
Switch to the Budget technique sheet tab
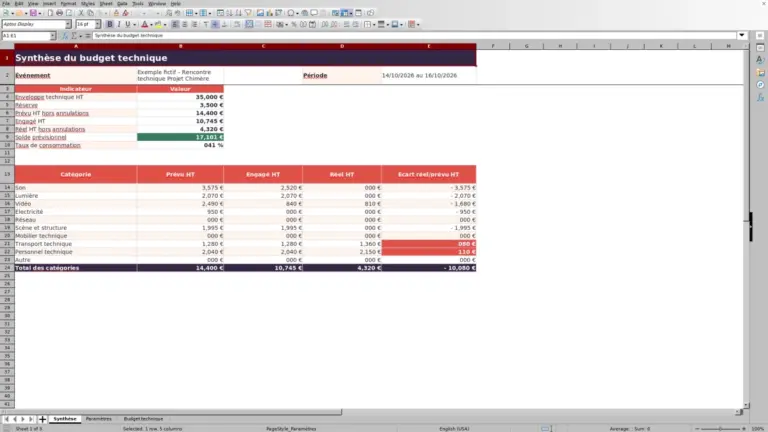pyautogui.click(x=143, y=419)
